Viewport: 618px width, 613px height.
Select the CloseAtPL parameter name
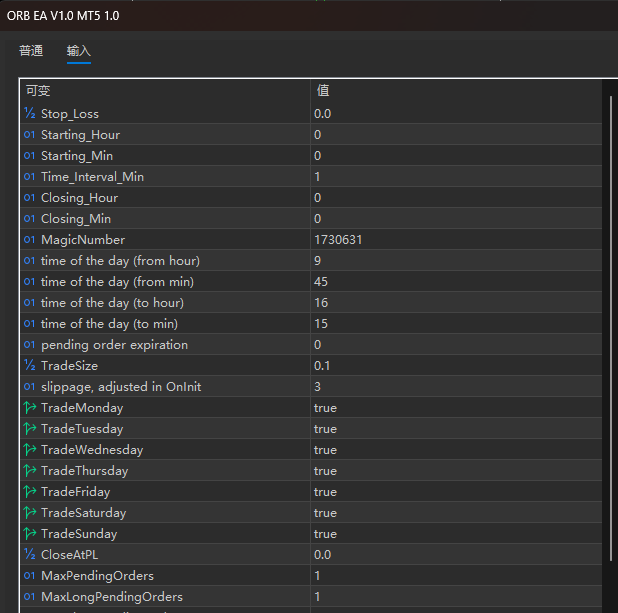tap(69, 555)
